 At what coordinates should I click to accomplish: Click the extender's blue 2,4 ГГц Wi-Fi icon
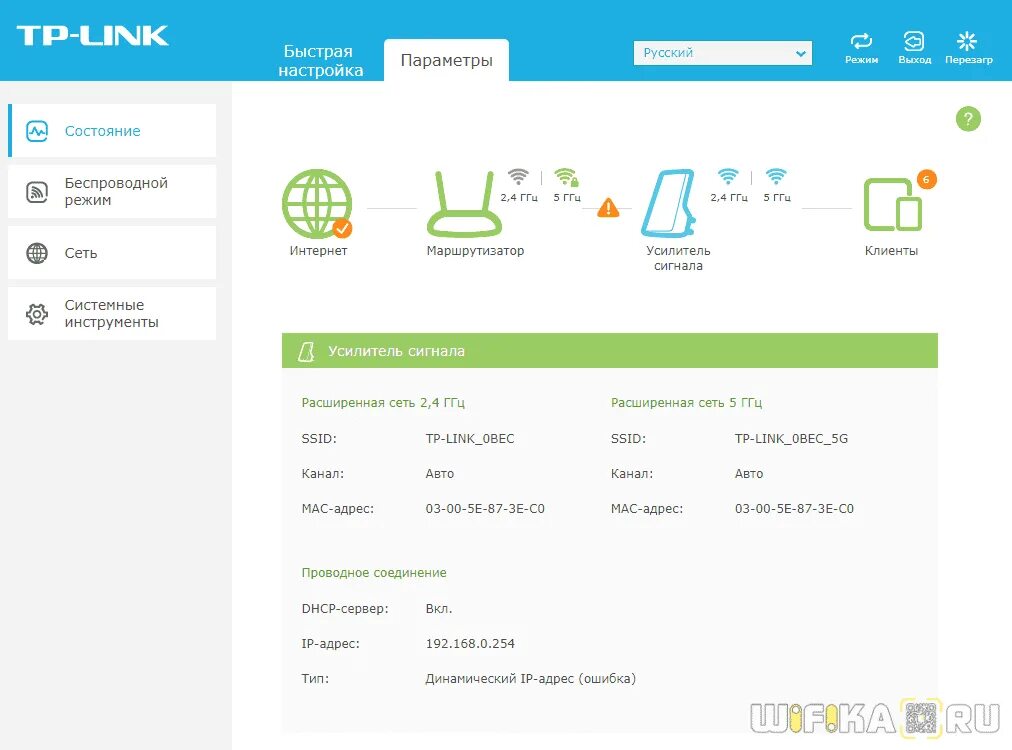coord(728,176)
